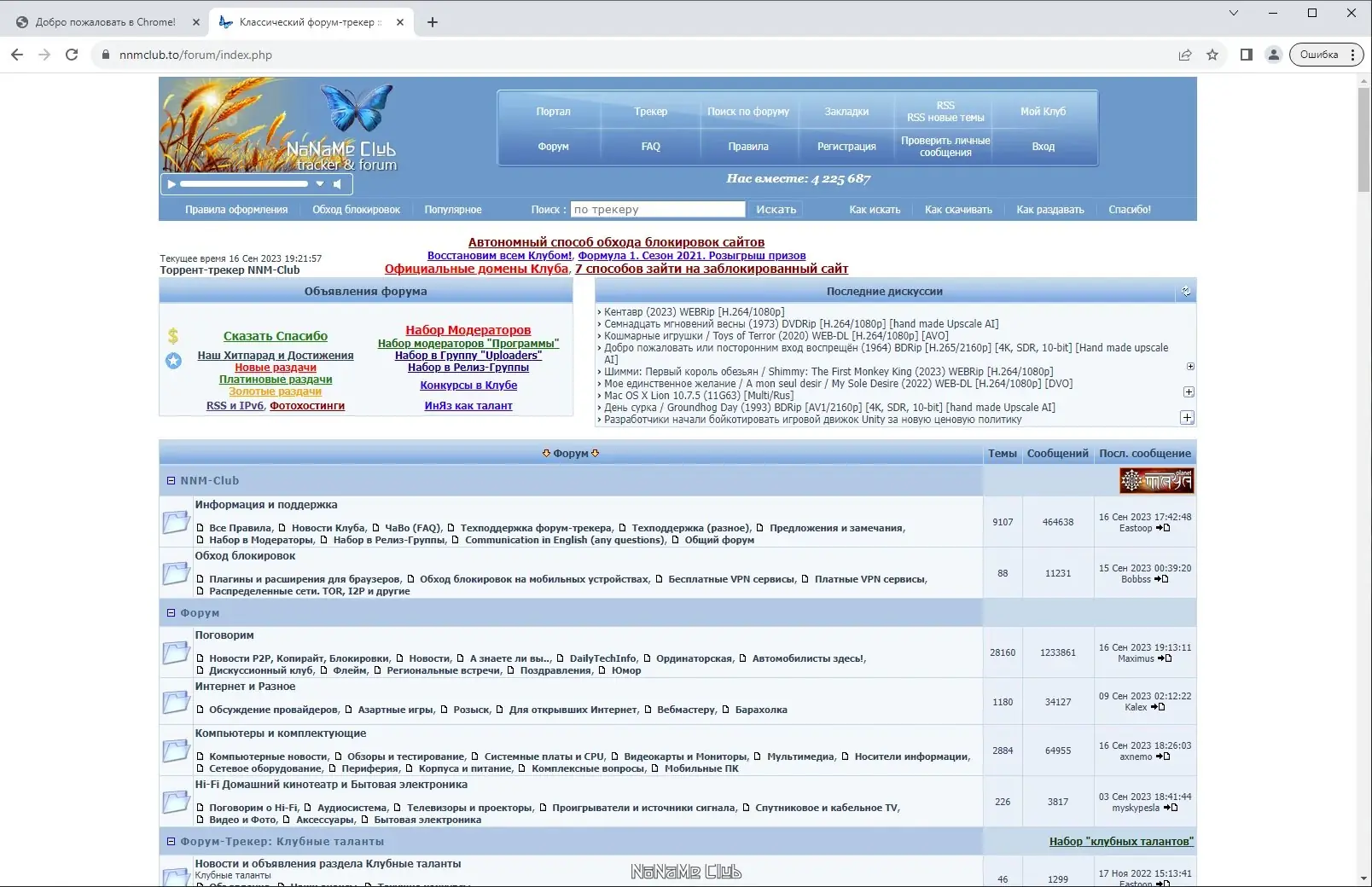Open Автономный способ обхода блокировок сайтов link

point(616,242)
